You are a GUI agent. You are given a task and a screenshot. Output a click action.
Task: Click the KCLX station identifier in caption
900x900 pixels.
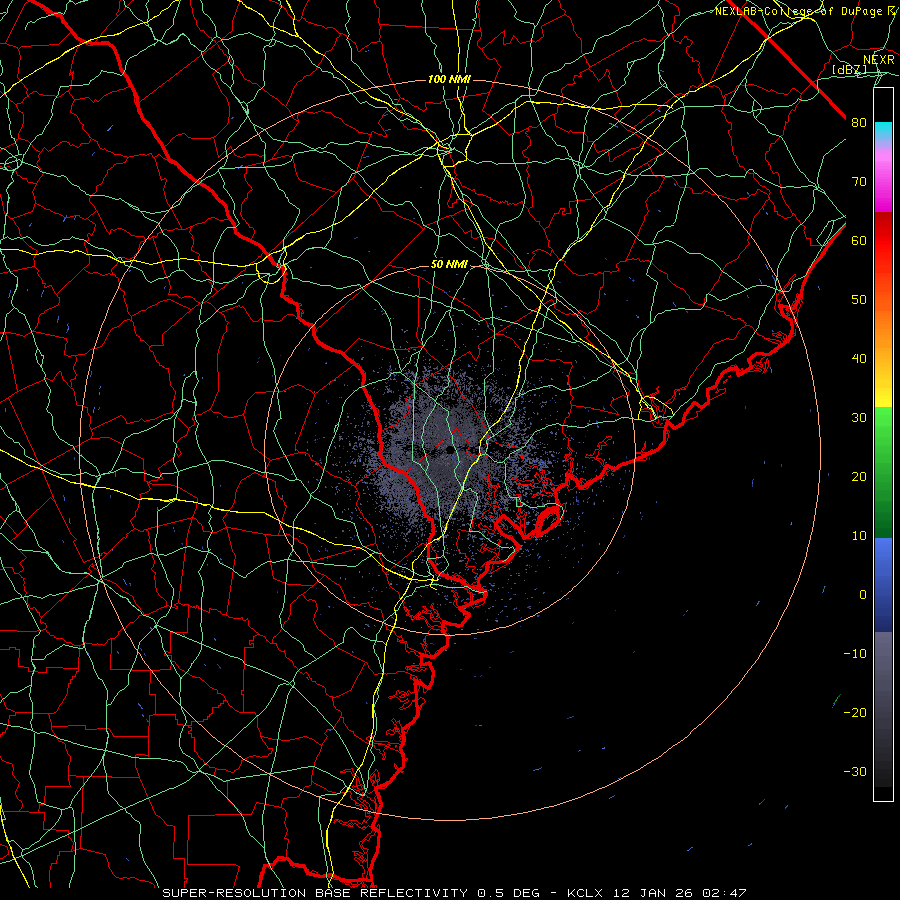pos(584,893)
